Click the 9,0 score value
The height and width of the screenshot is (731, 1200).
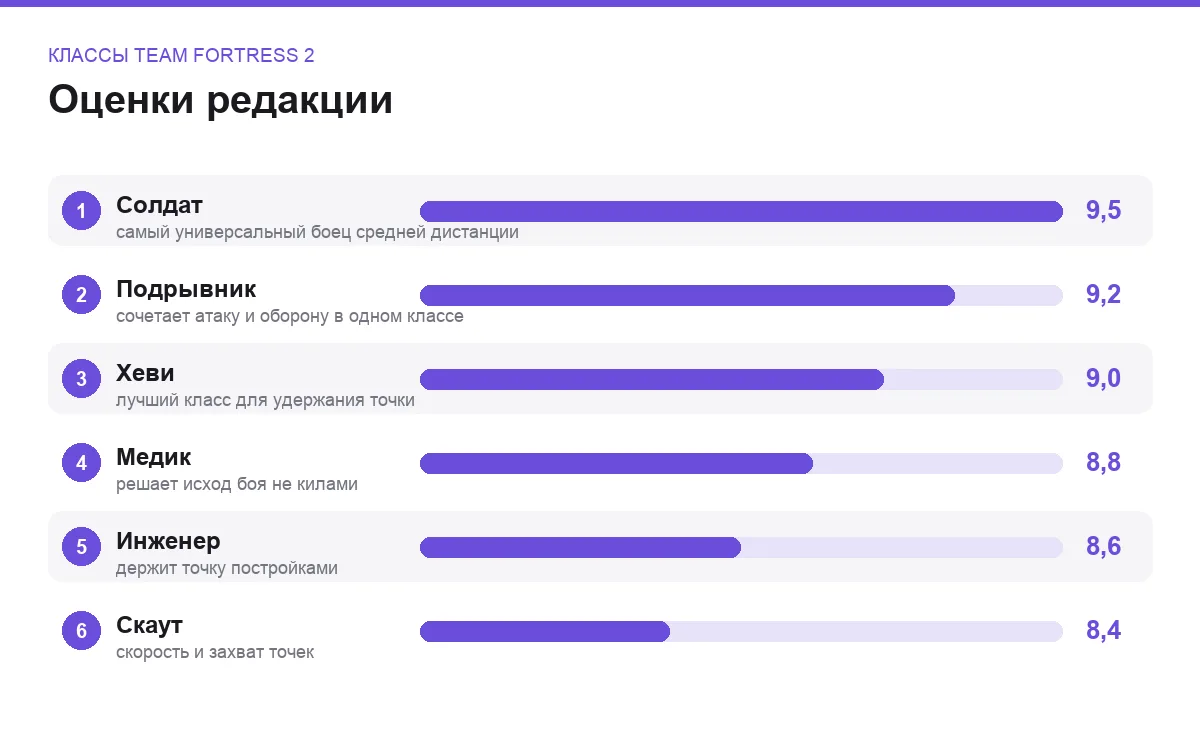point(1104,379)
